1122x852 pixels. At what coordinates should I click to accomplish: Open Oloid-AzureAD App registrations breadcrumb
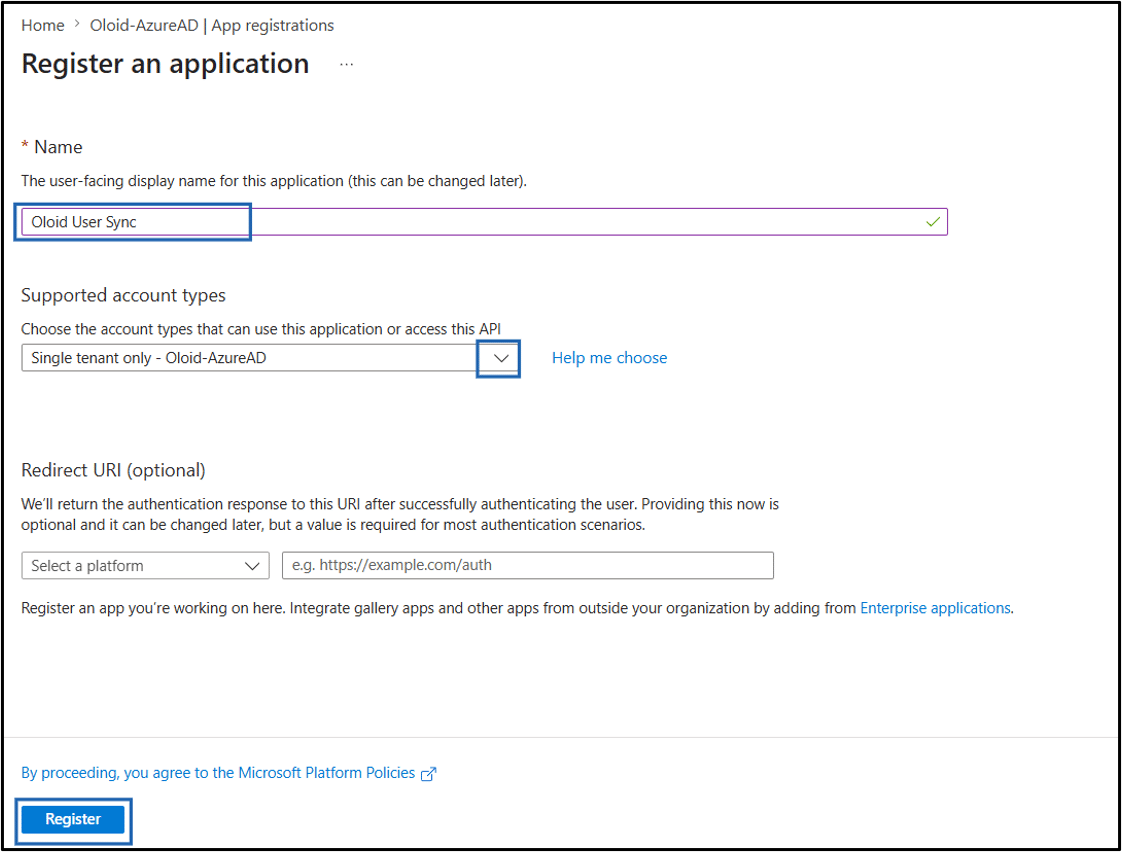(212, 26)
